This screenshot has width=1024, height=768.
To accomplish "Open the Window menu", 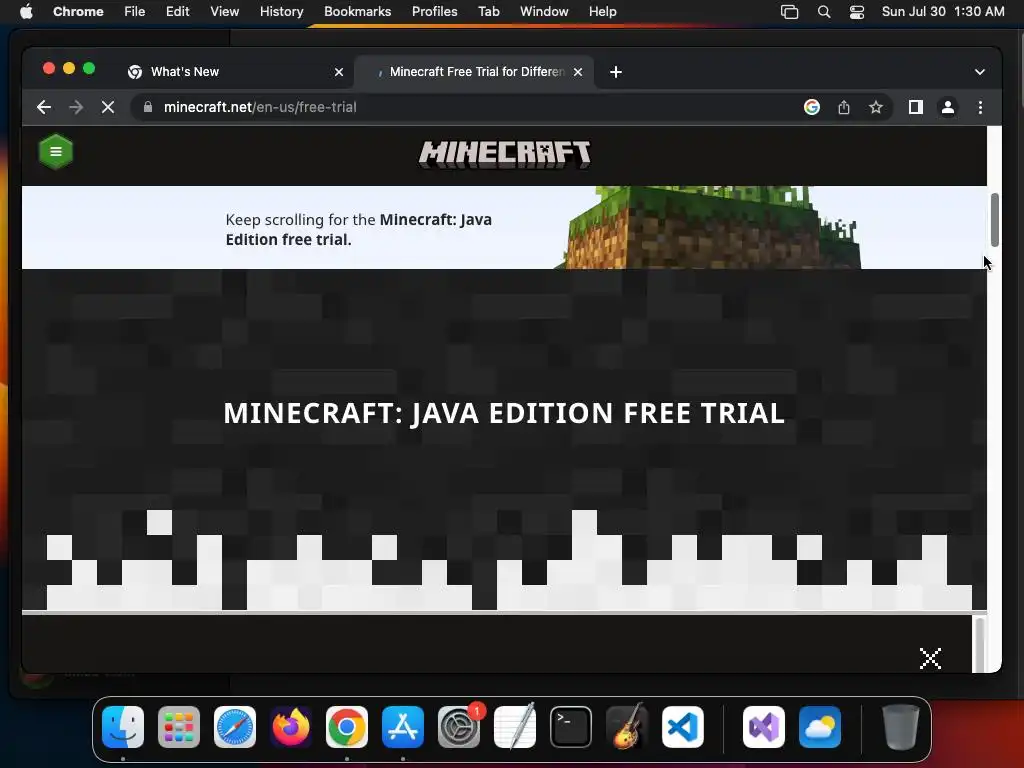I will 544,12.
